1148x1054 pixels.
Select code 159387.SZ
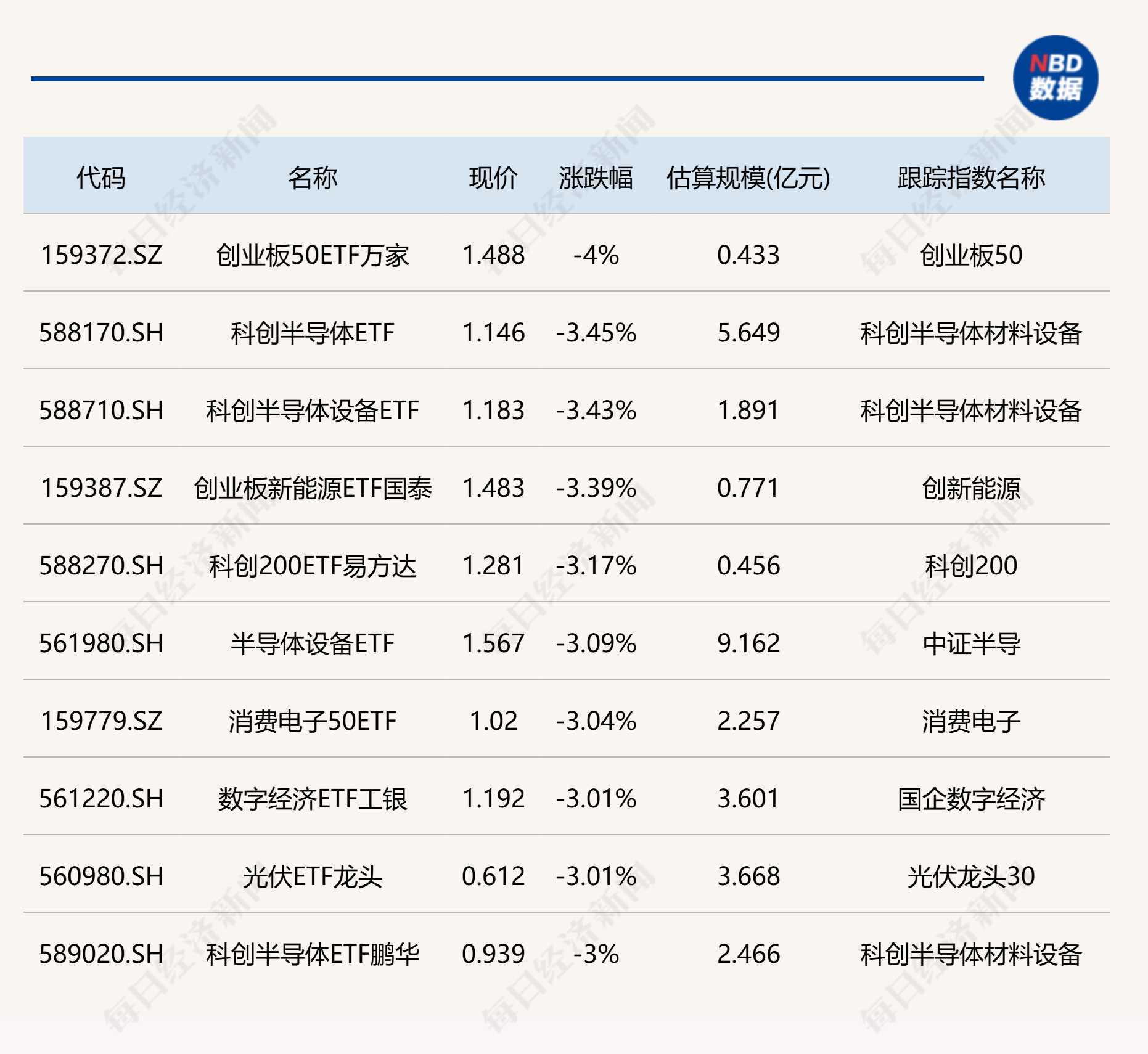click(x=102, y=488)
